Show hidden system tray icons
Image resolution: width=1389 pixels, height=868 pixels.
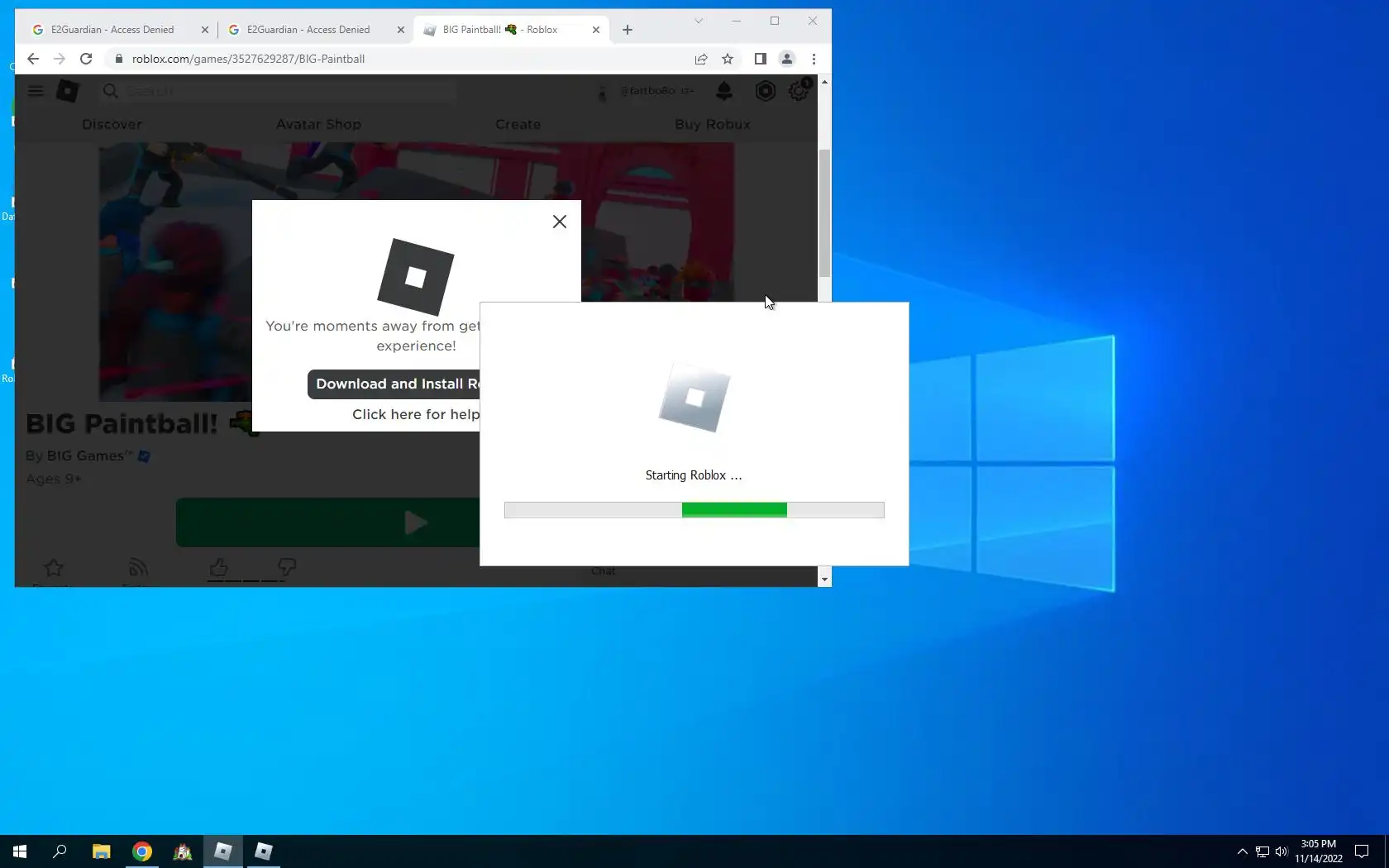tap(1242, 851)
